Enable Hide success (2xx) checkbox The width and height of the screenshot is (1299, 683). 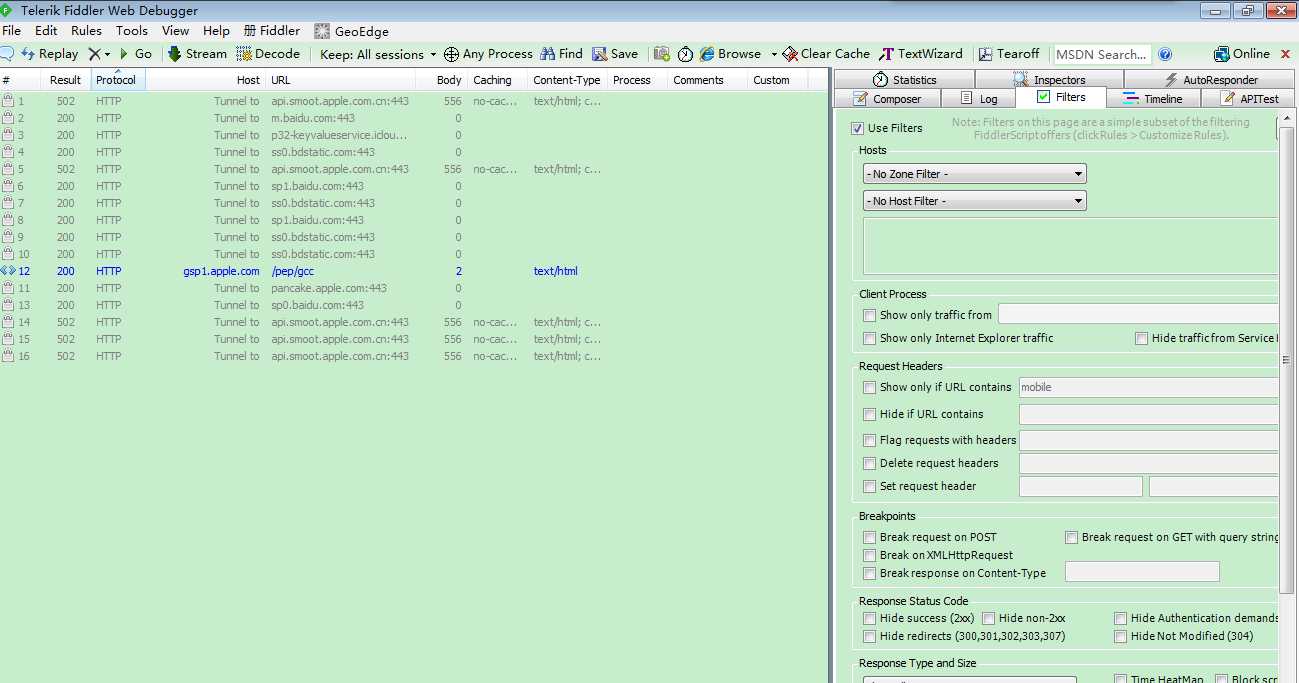870,618
